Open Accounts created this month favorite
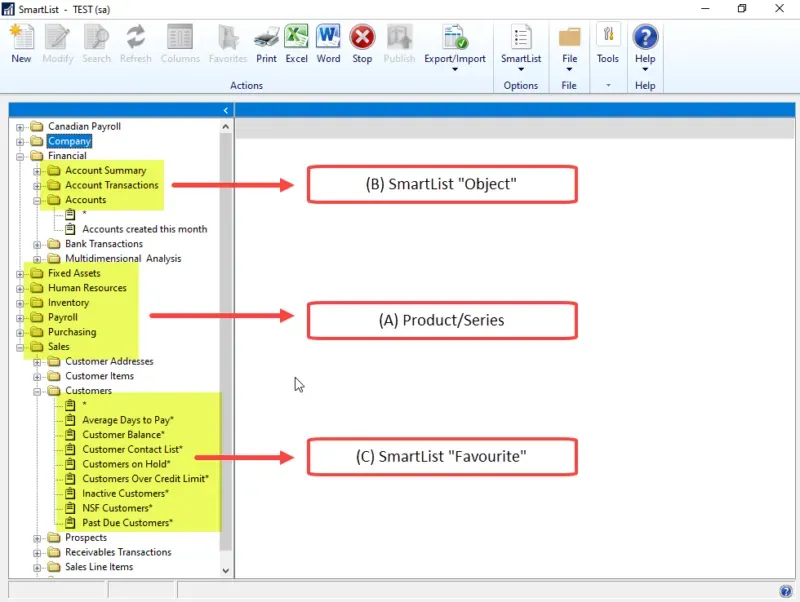The height and width of the screenshot is (602, 800). pos(144,229)
